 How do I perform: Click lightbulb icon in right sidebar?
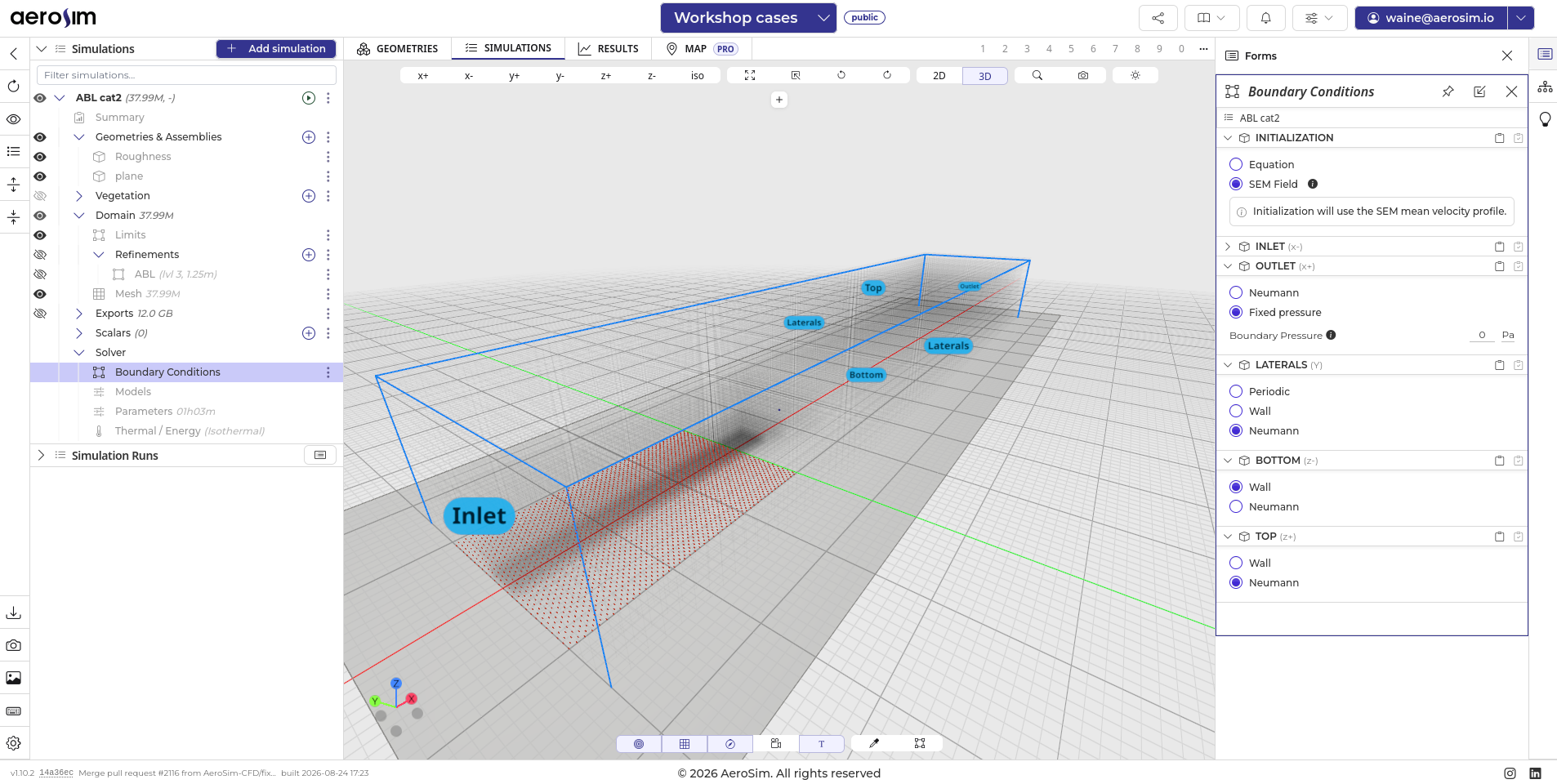pyautogui.click(x=1545, y=119)
